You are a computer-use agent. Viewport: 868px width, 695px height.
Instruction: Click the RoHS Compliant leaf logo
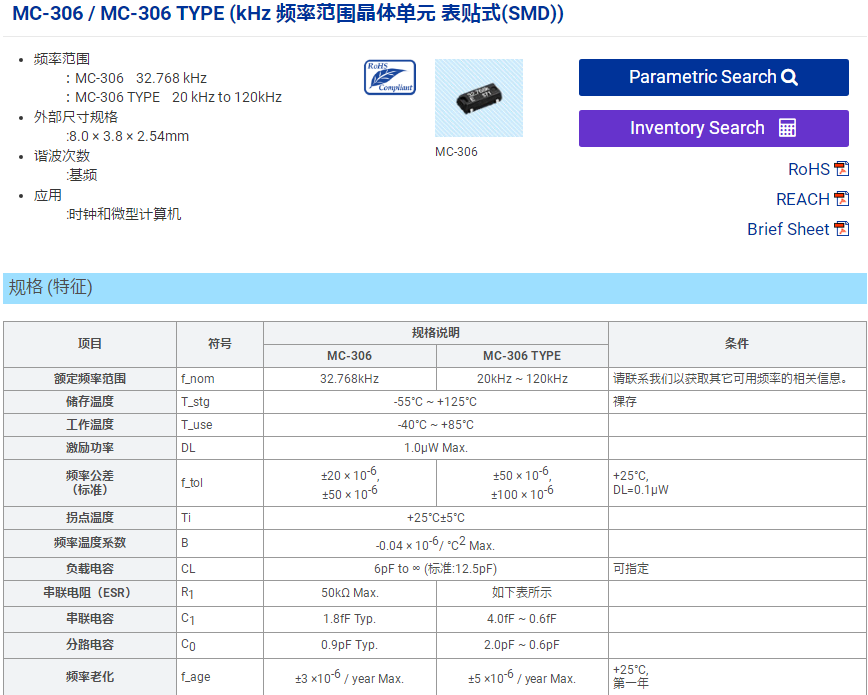390,78
